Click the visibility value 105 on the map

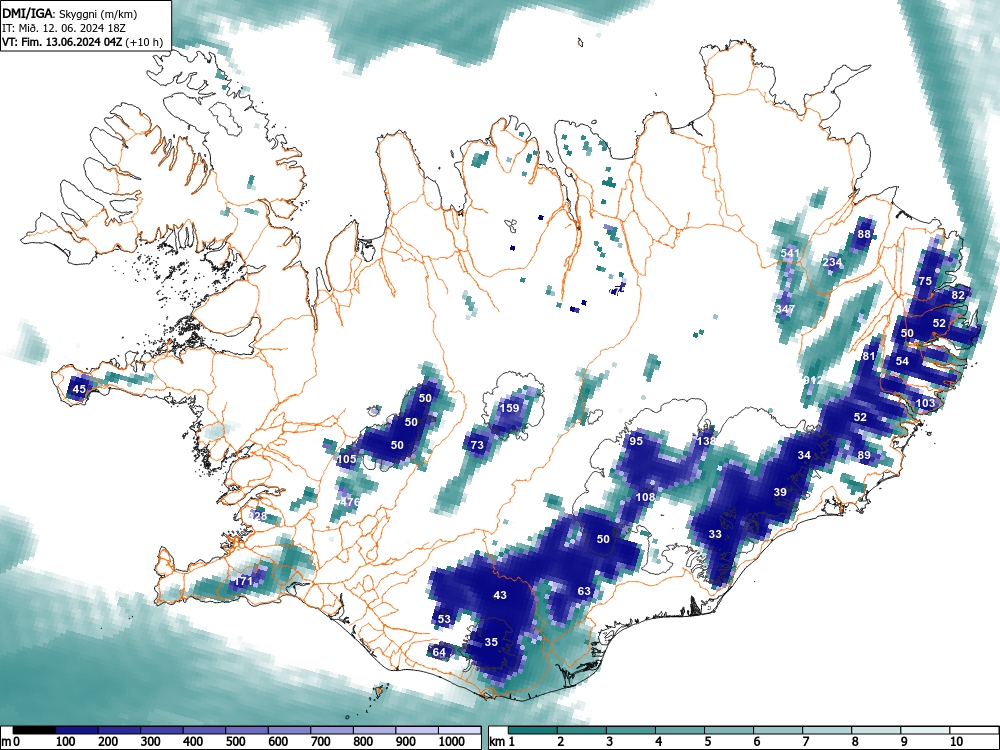pyautogui.click(x=346, y=459)
